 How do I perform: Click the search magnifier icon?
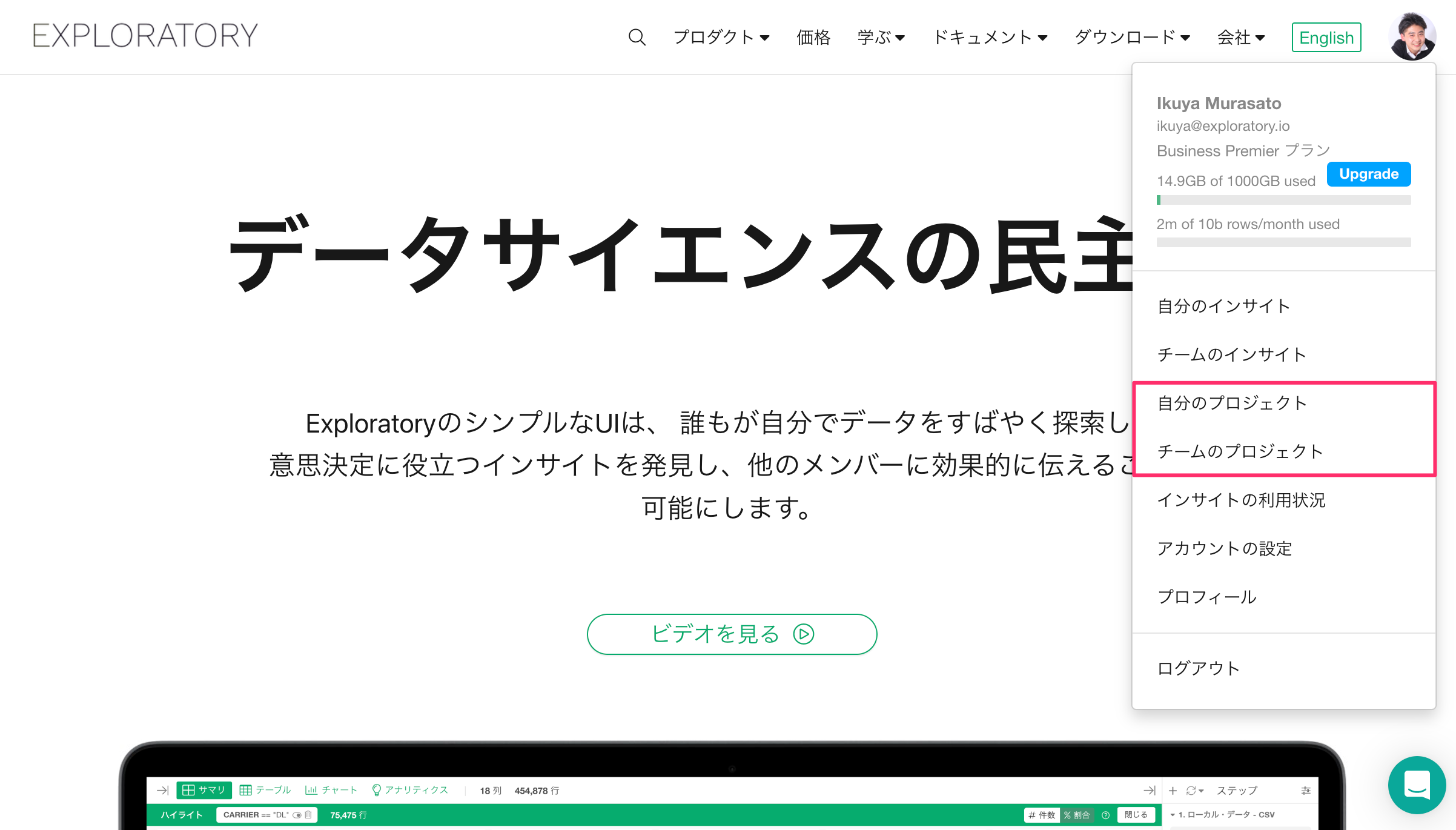coord(637,38)
